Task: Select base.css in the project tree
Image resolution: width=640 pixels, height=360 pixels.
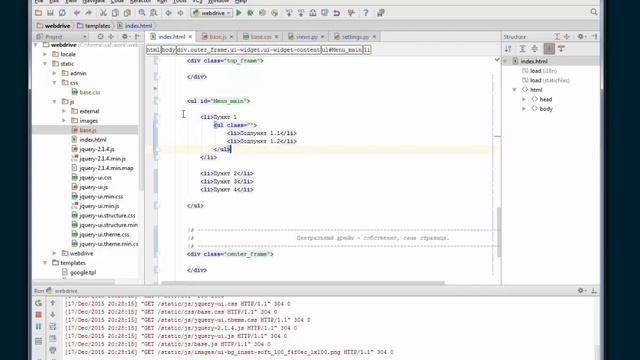Action: (86, 92)
